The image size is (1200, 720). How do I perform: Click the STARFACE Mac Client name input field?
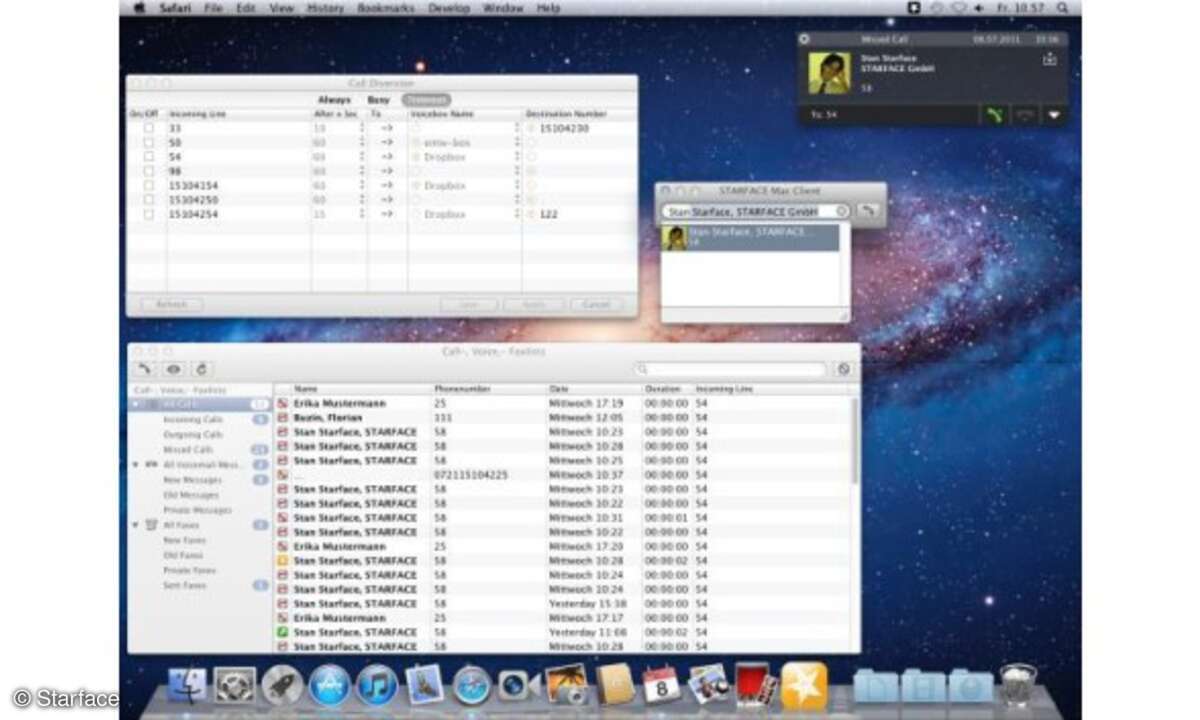(756, 211)
